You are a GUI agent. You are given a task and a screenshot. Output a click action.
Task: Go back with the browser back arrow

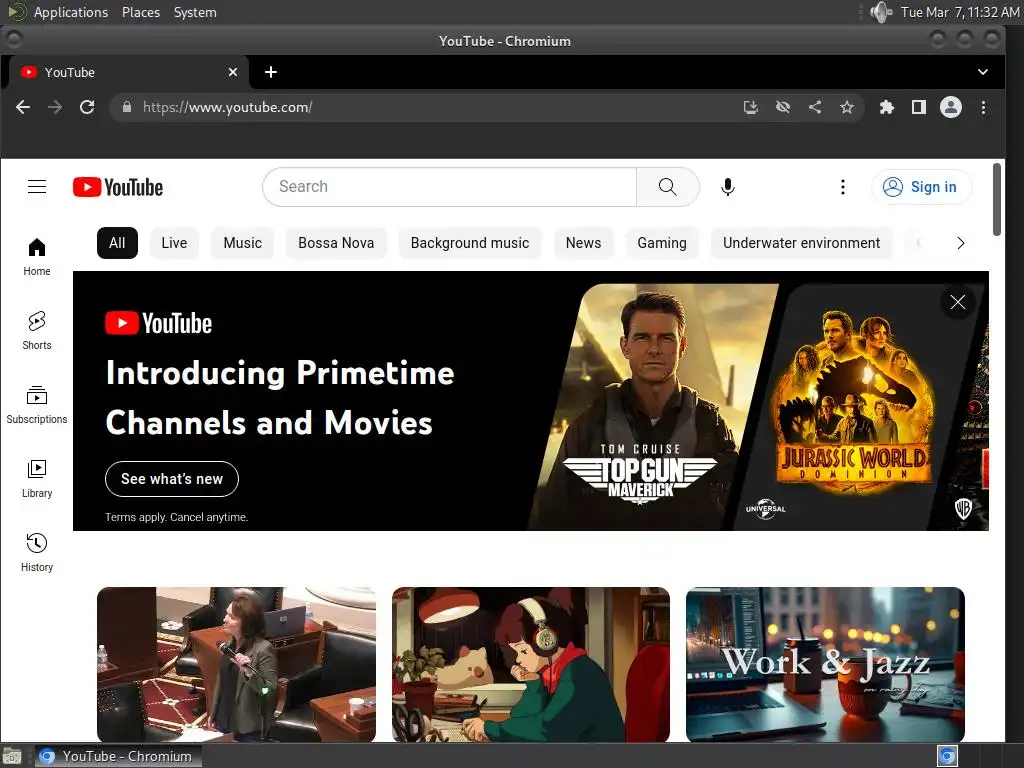pyautogui.click(x=23, y=107)
